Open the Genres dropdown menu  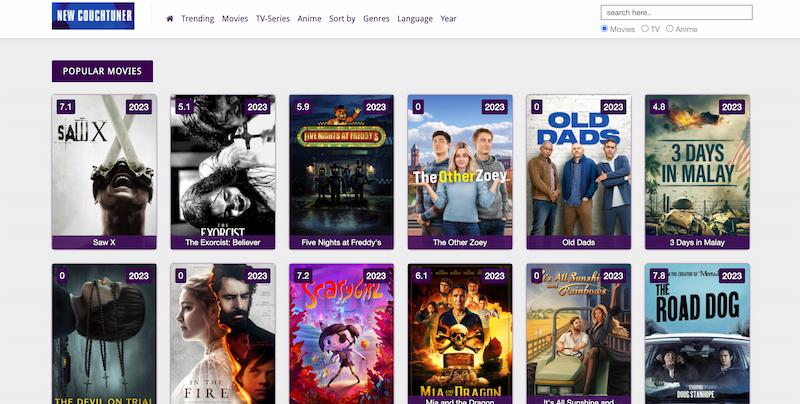coord(376,19)
